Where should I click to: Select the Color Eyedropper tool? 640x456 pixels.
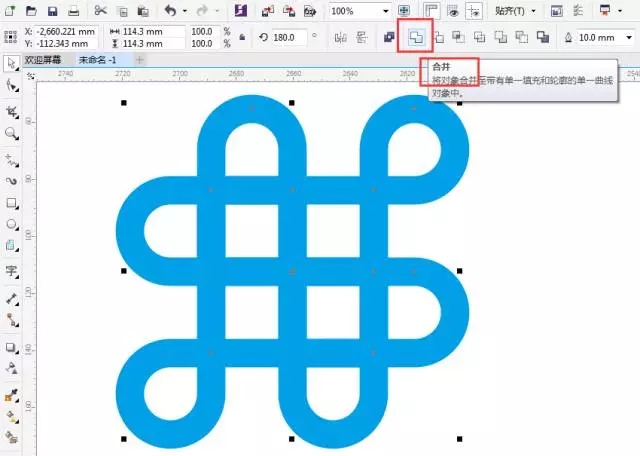coord(11,396)
